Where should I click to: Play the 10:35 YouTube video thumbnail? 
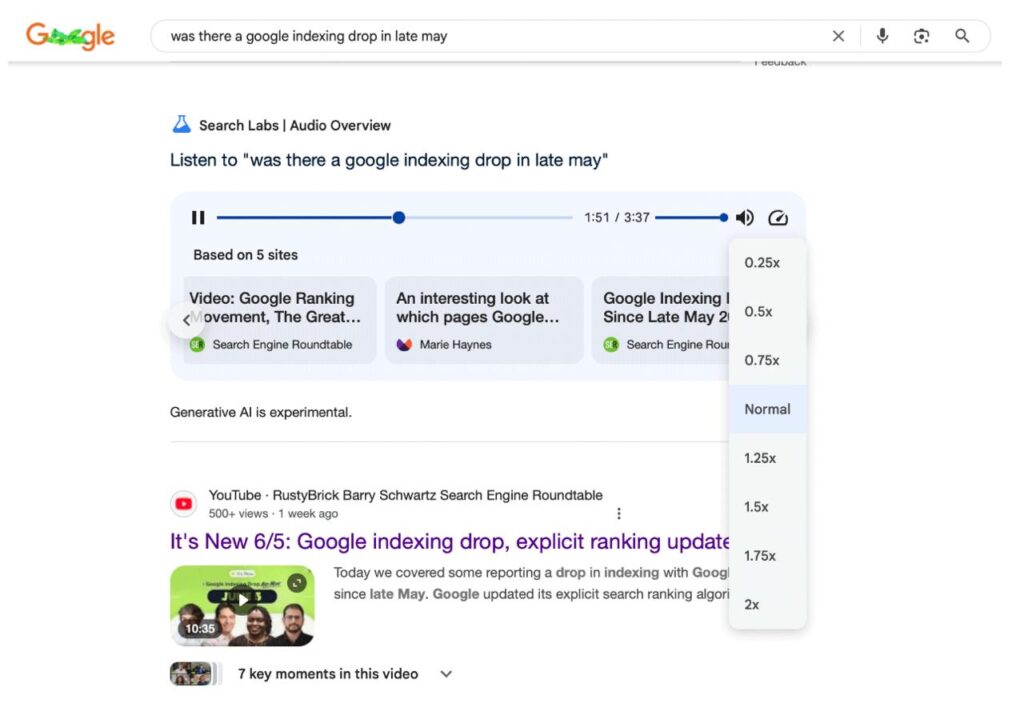click(x=242, y=606)
